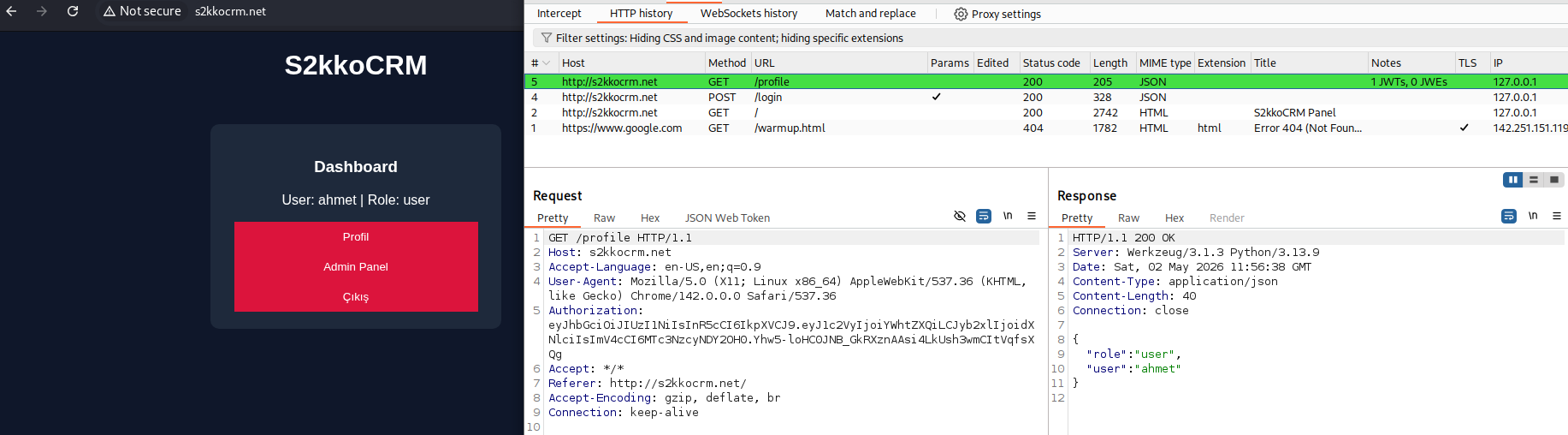Open the Intercept tab
The image size is (1568, 435).
click(559, 14)
